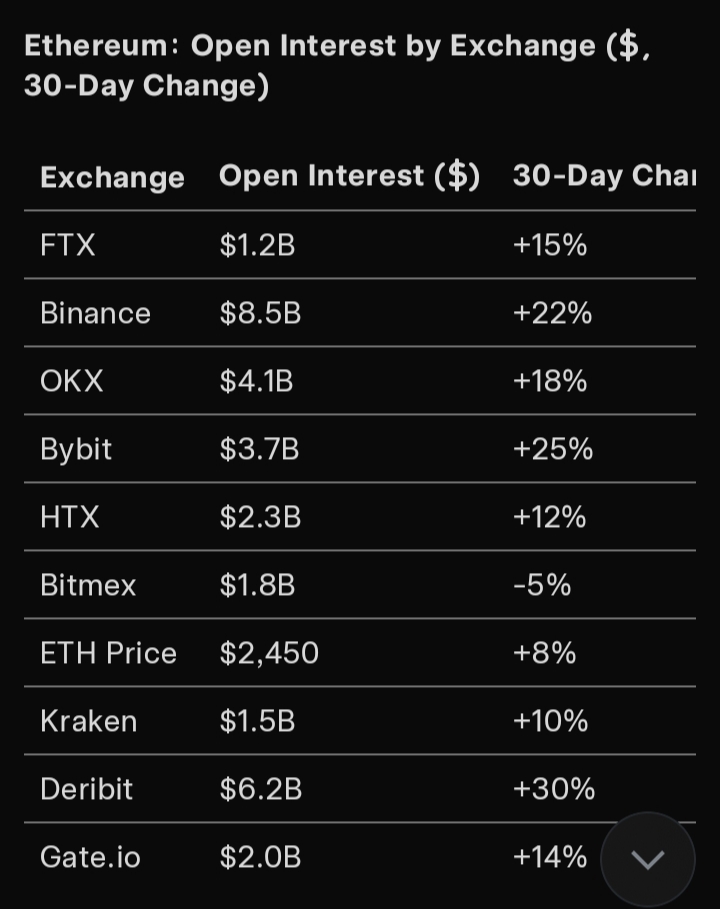Viewport: 720px width, 909px height.
Task: Click Binance's $8.5B open interest value
Action: pyautogui.click(x=260, y=313)
